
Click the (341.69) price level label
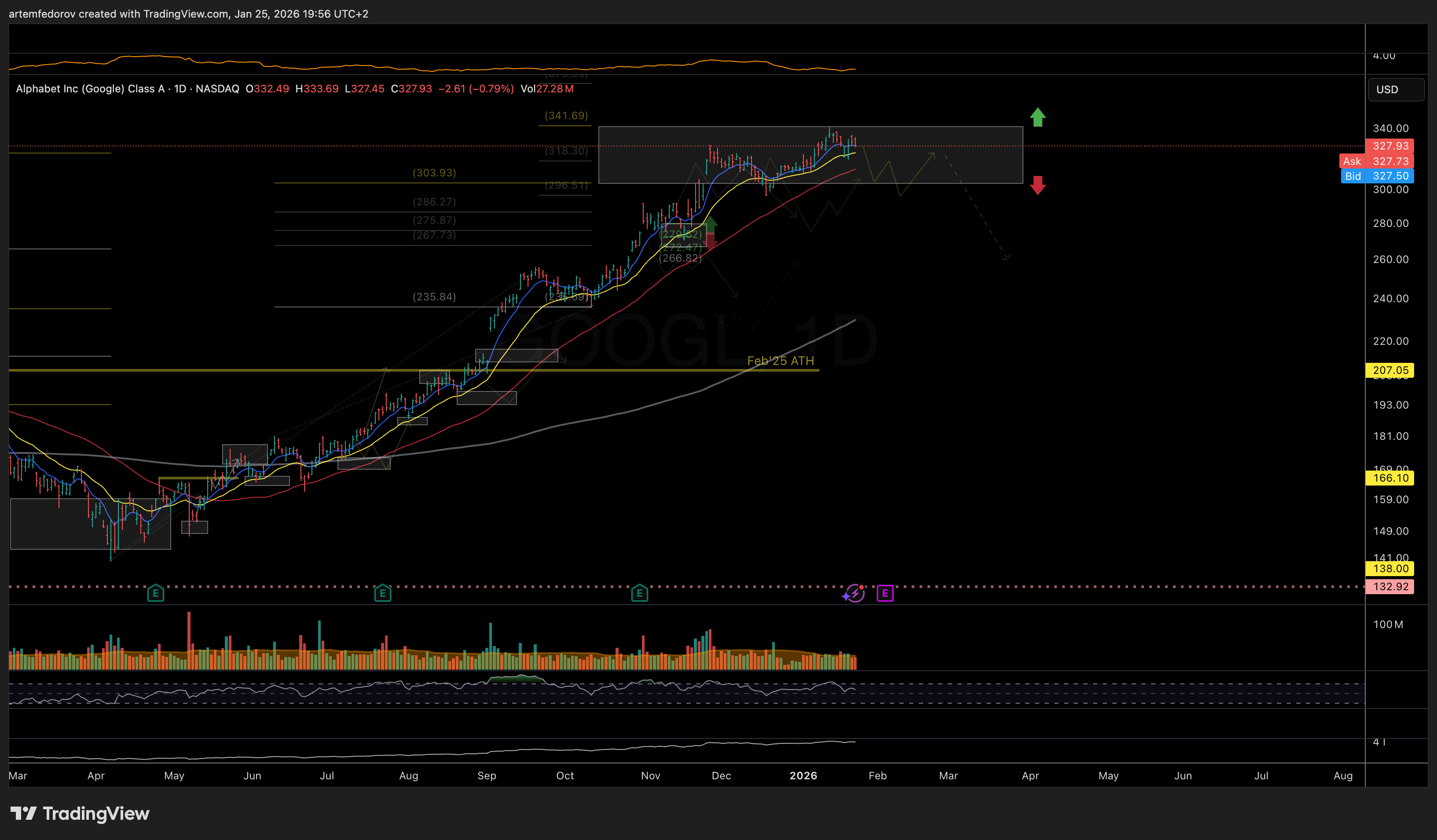[566, 116]
